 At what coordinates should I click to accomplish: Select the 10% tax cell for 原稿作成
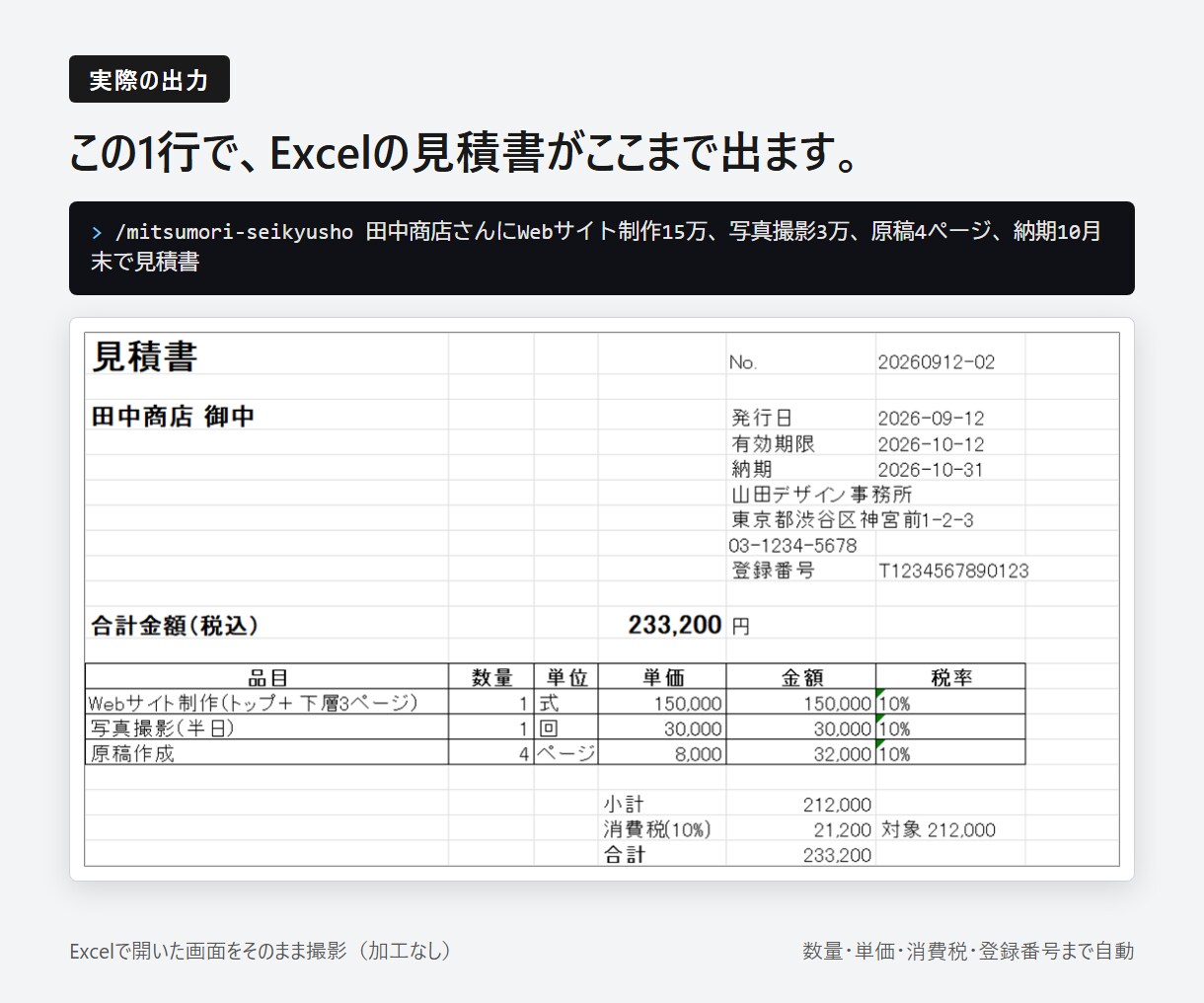[951, 752]
